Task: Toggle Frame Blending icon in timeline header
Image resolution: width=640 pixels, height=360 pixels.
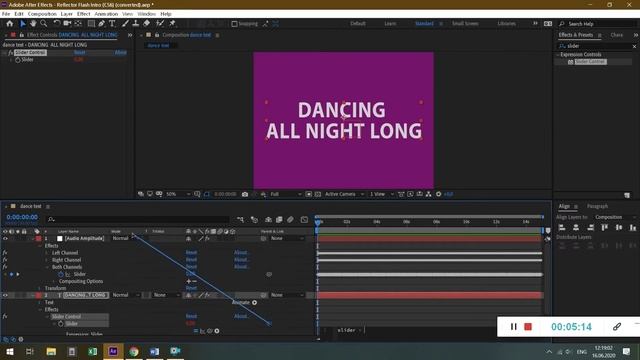Action: click(x=279, y=220)
